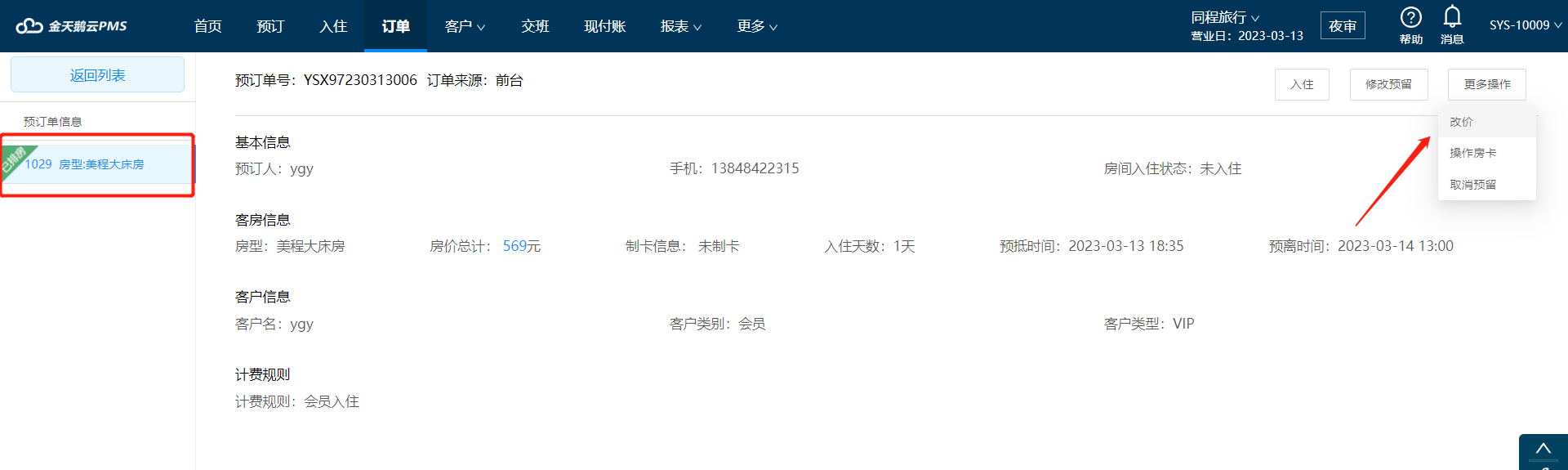The width and height of the screenshot is (1568, 470).
Task: Click the 预订人 ygy text
Action: (274, 168)
